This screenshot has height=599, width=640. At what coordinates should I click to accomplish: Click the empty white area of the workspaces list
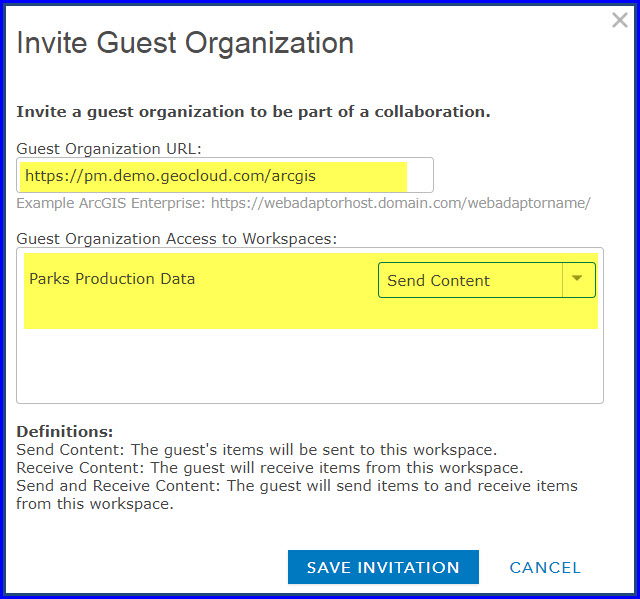[310, 365]
